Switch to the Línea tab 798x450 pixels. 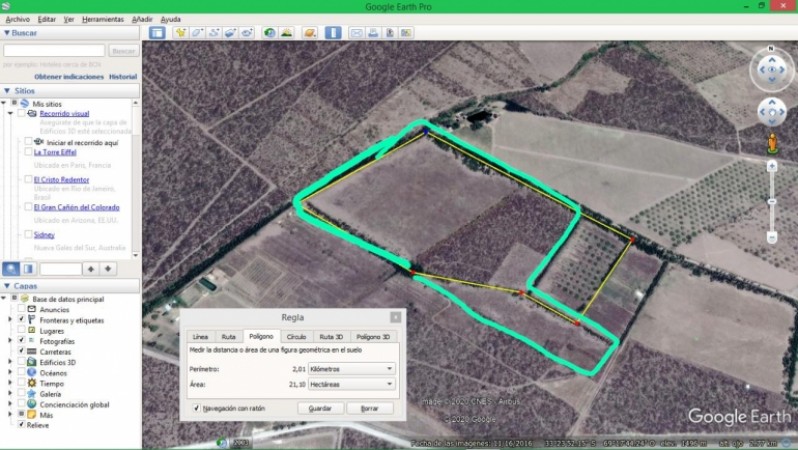[x=200, y=336]
